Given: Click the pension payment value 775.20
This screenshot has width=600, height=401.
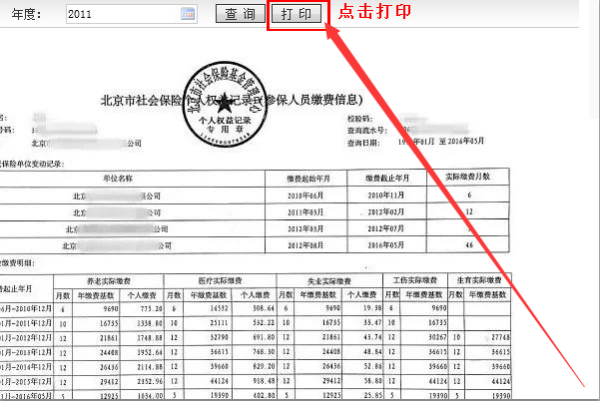Looking at the screenshot, I should [151, 308].
